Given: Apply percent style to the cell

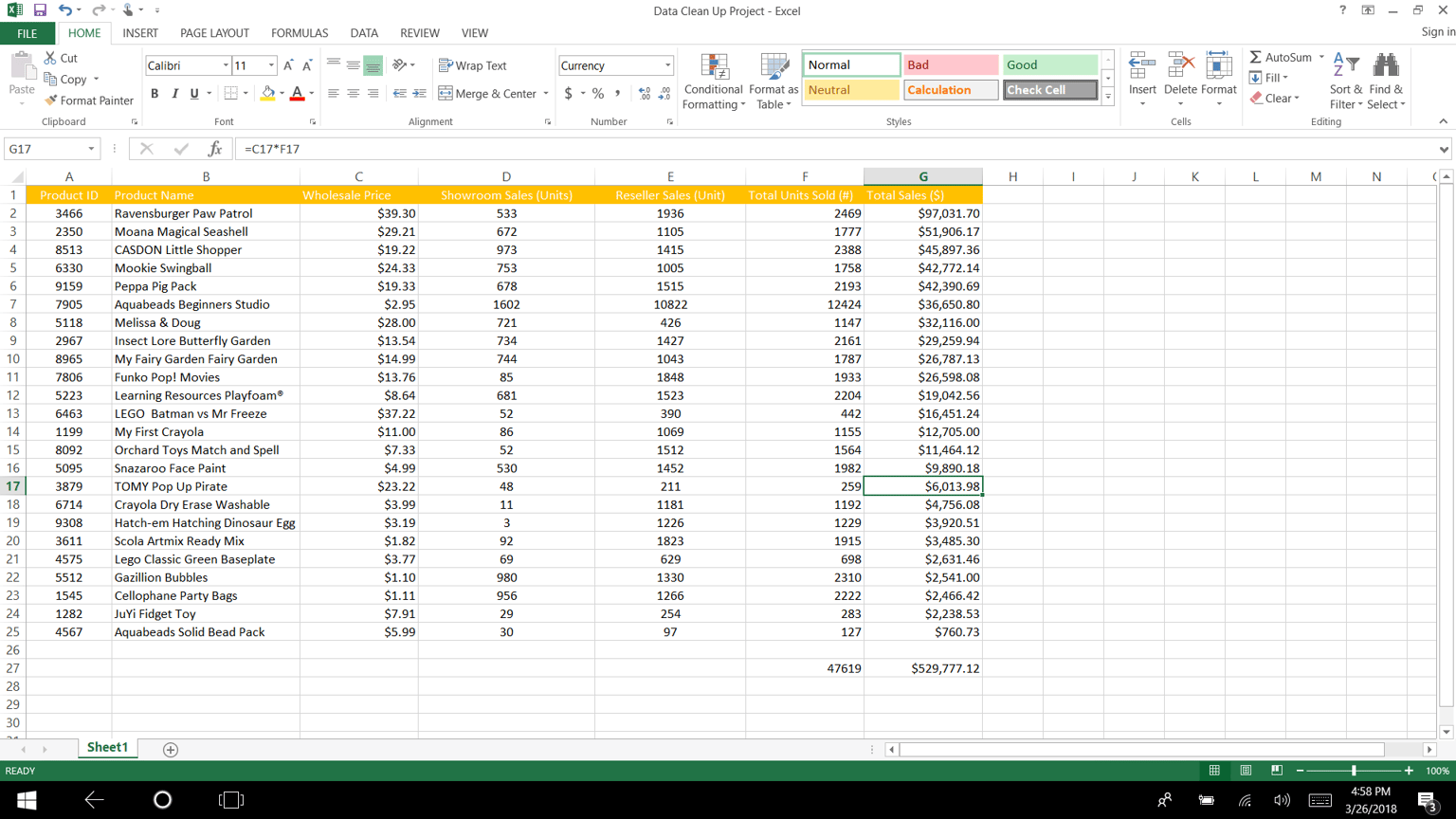Looking at the screenshot, I should pos(598,94).
